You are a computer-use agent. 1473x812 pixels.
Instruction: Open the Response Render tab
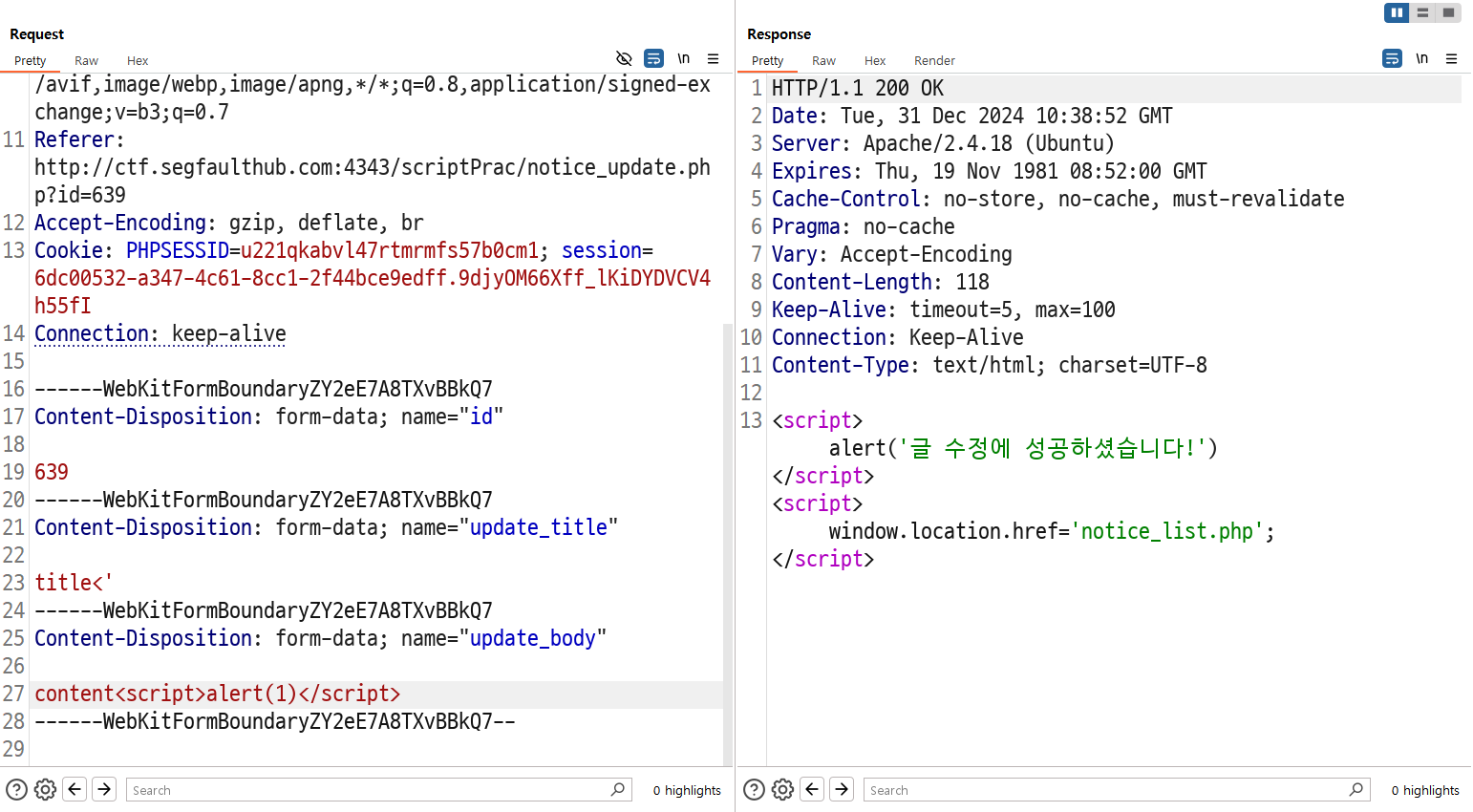pyautogui.click(x=934, y=60)
